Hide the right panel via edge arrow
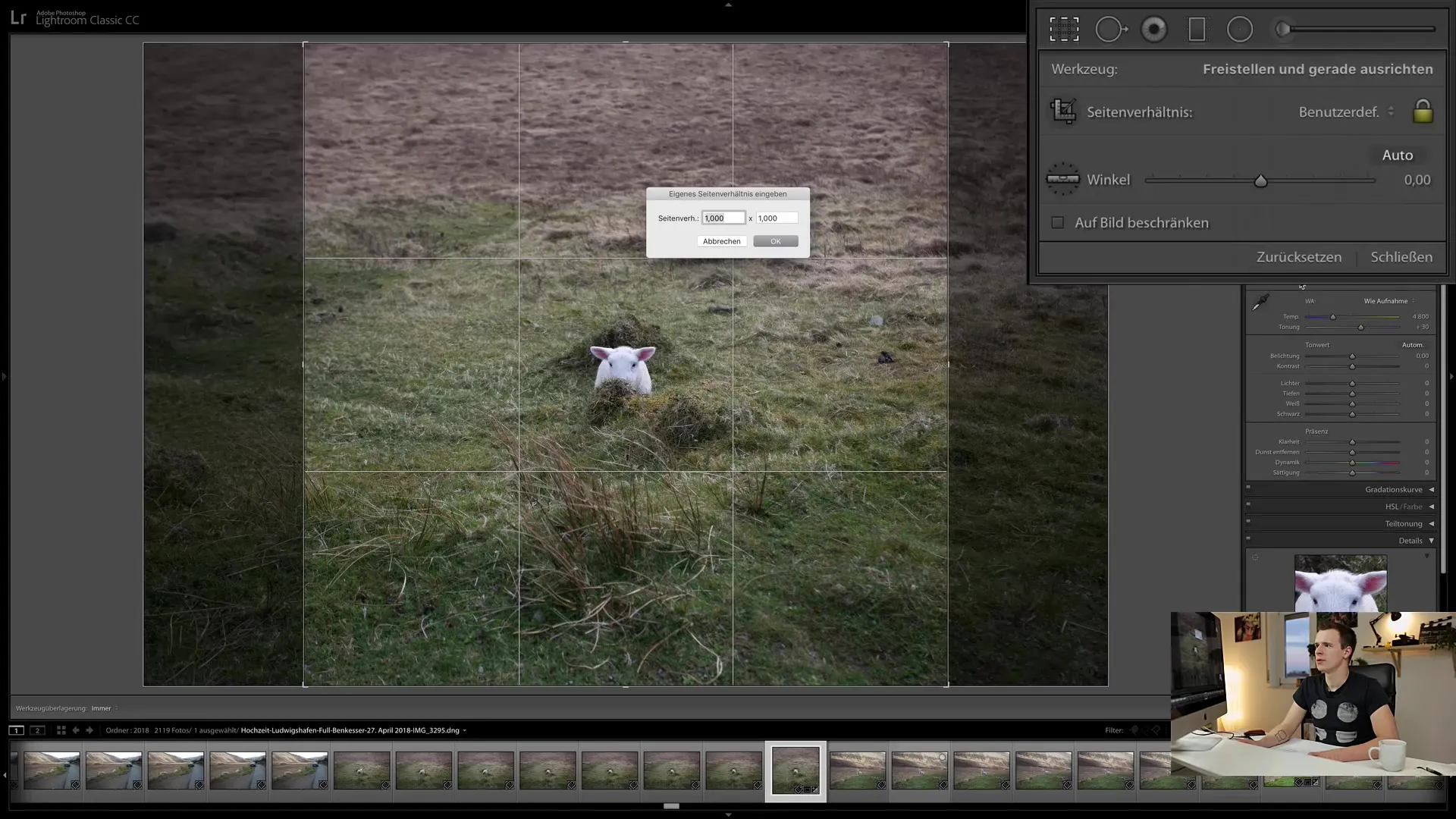 1451,376
